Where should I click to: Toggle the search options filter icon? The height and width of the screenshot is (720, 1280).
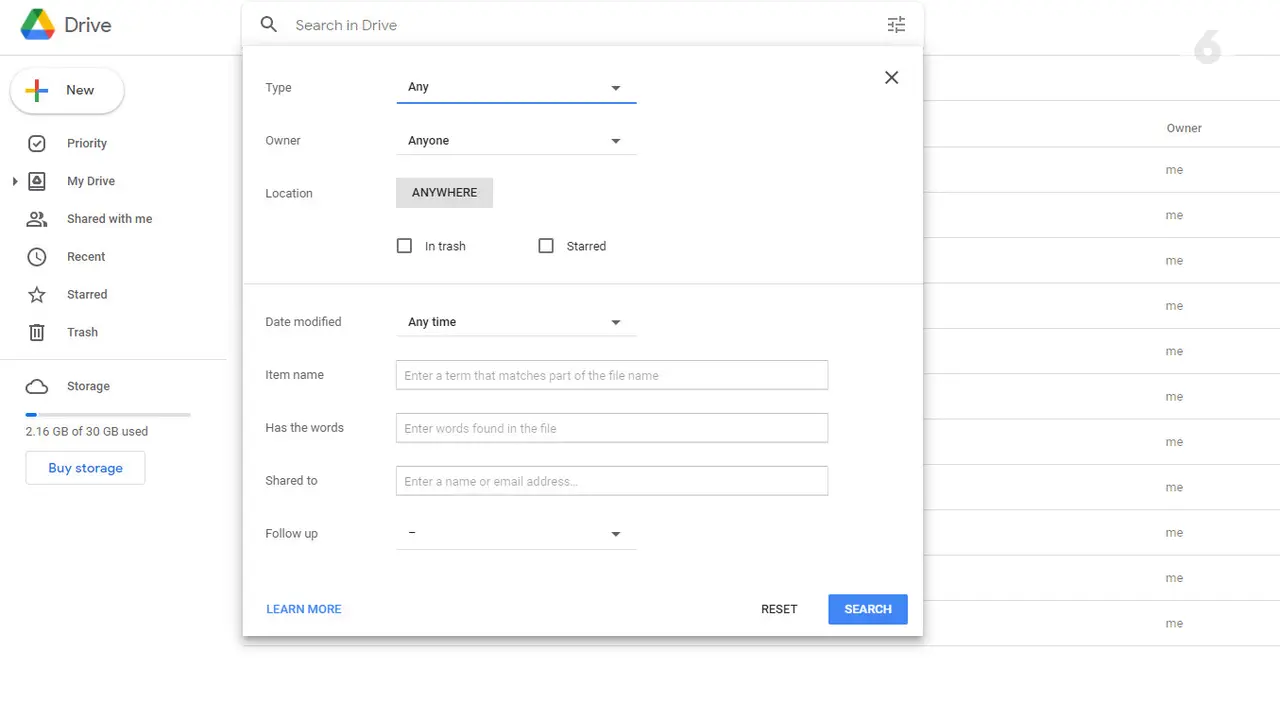(x=896, y=25)
